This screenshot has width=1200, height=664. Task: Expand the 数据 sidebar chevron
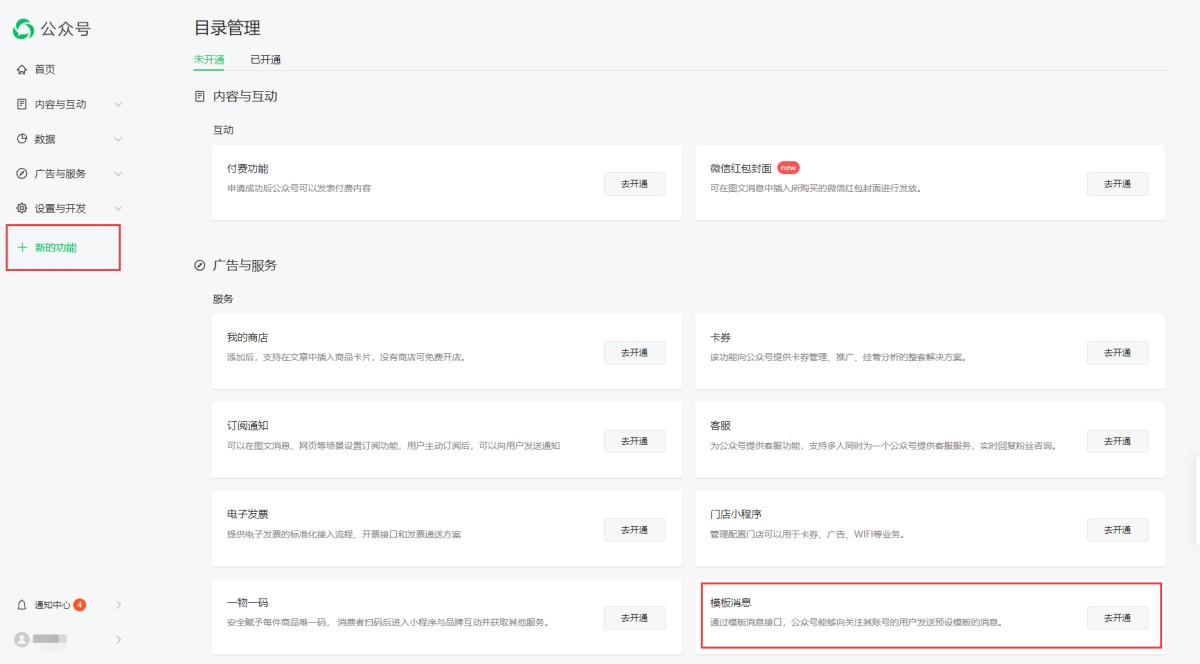pos(118,139)
